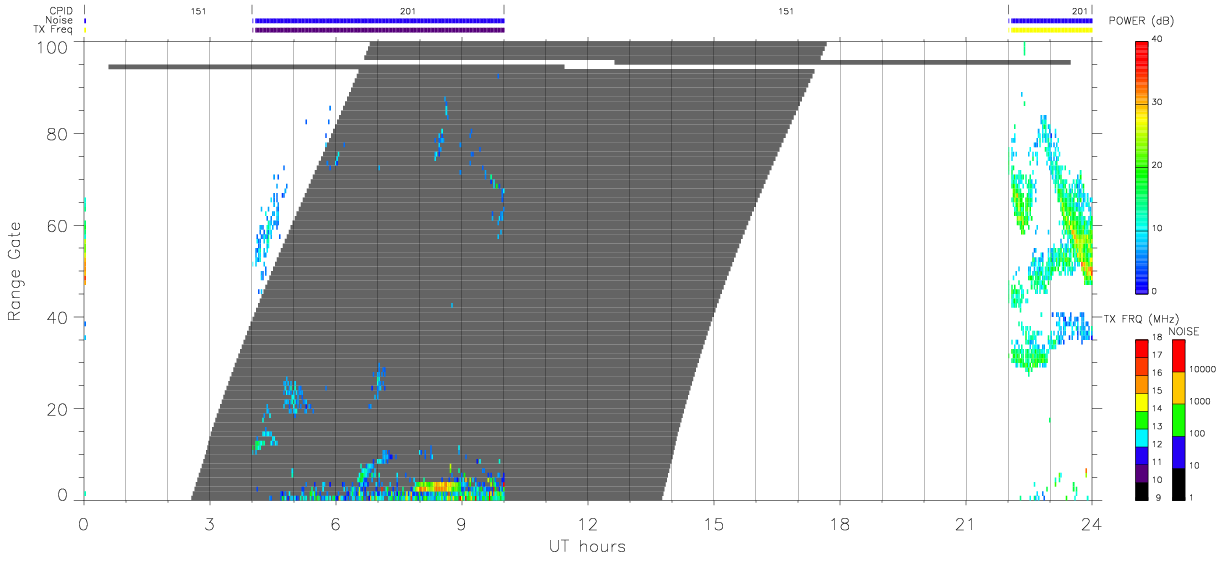Click the TX Freq row label

tap(55, 30)
